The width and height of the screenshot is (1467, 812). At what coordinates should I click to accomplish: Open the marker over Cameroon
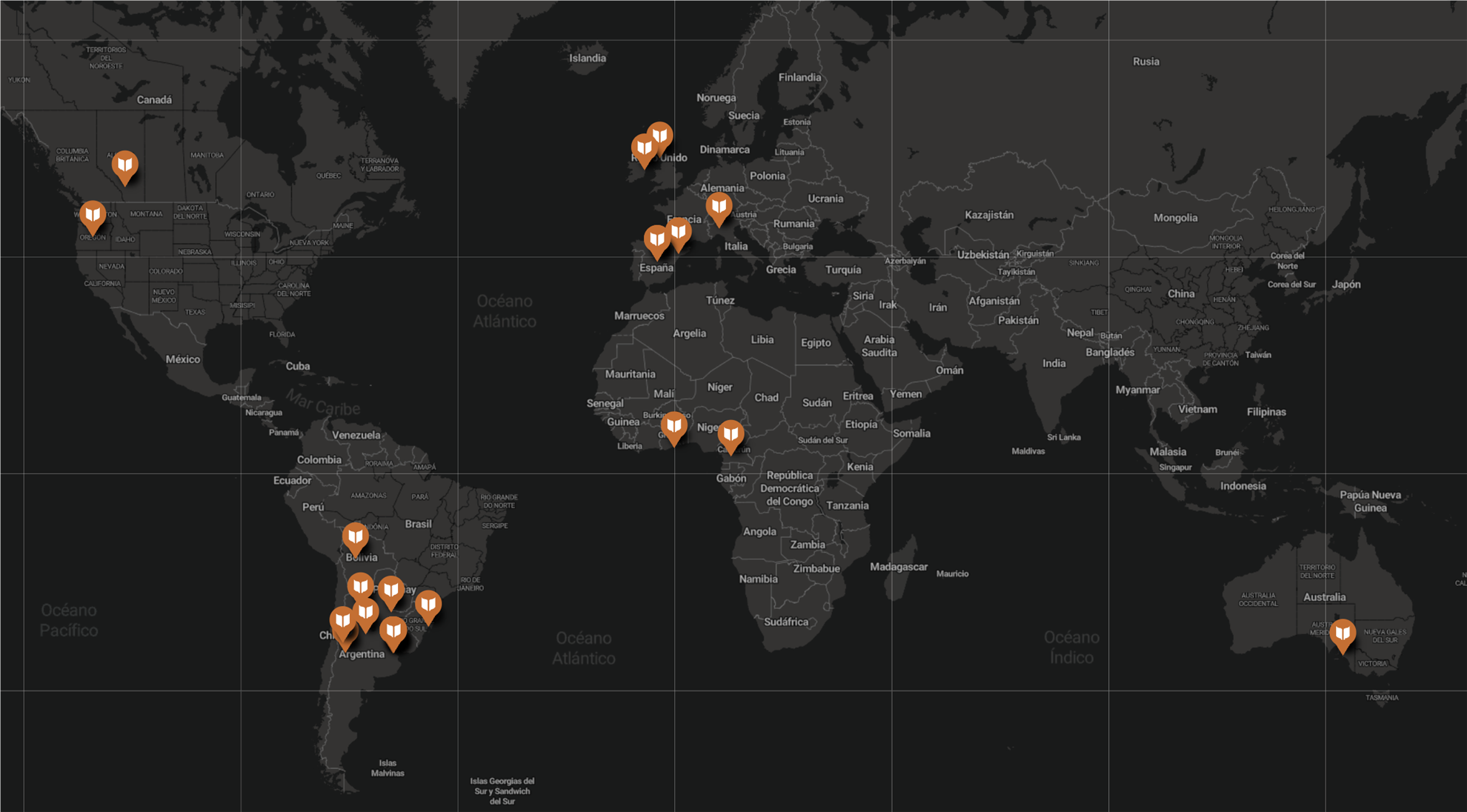[731, 436]
